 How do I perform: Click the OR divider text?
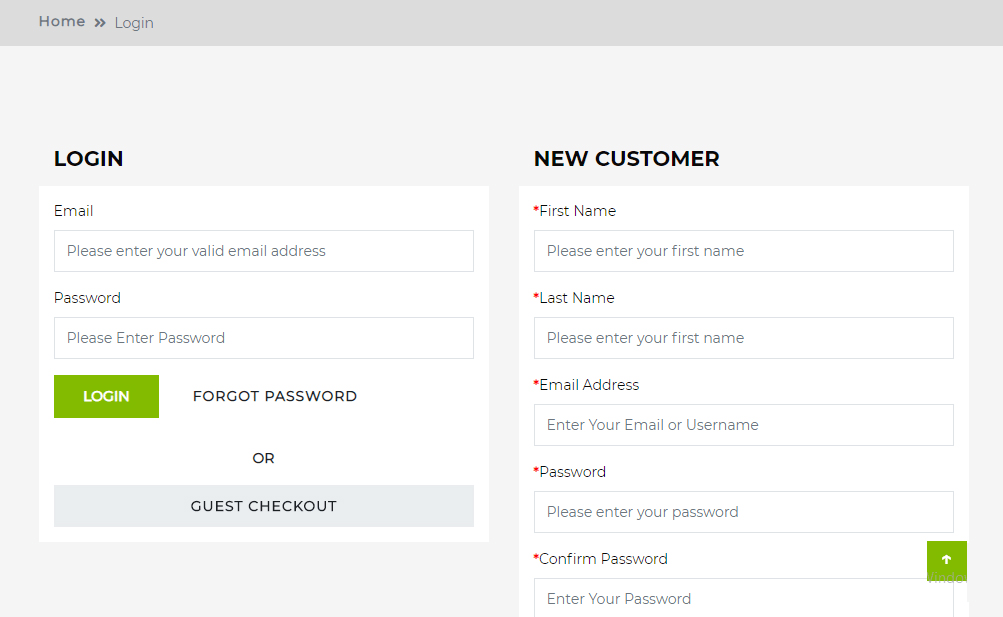point(263,458)
